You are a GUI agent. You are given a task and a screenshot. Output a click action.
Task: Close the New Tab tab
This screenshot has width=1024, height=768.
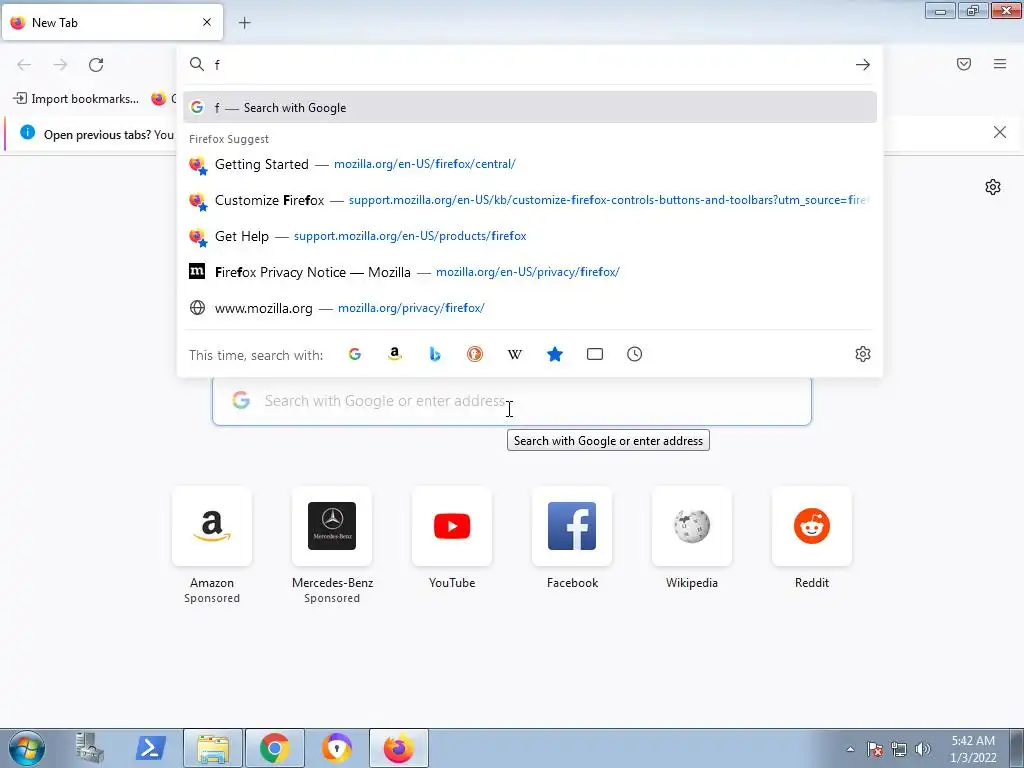[x=207, y=22]
